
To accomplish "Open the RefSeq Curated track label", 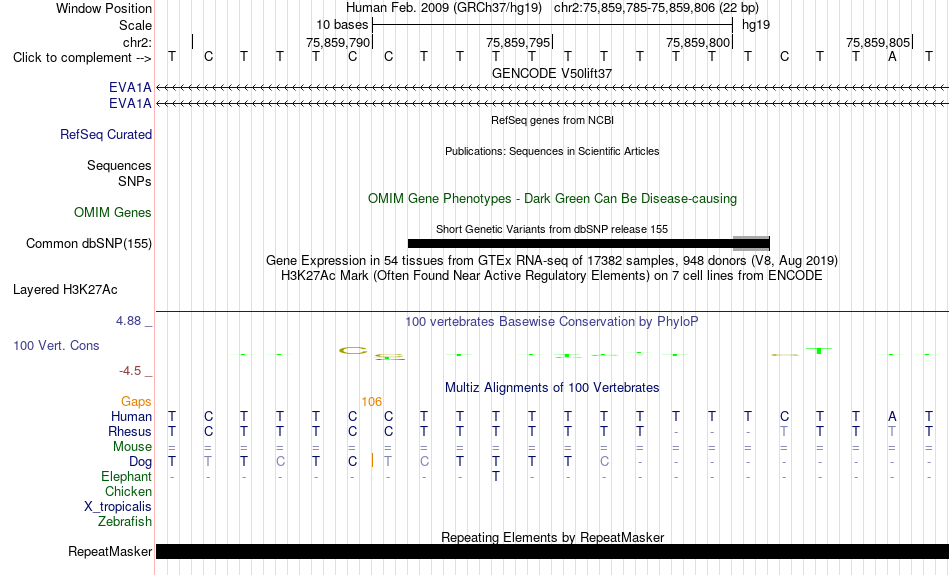I will point(105,135).
